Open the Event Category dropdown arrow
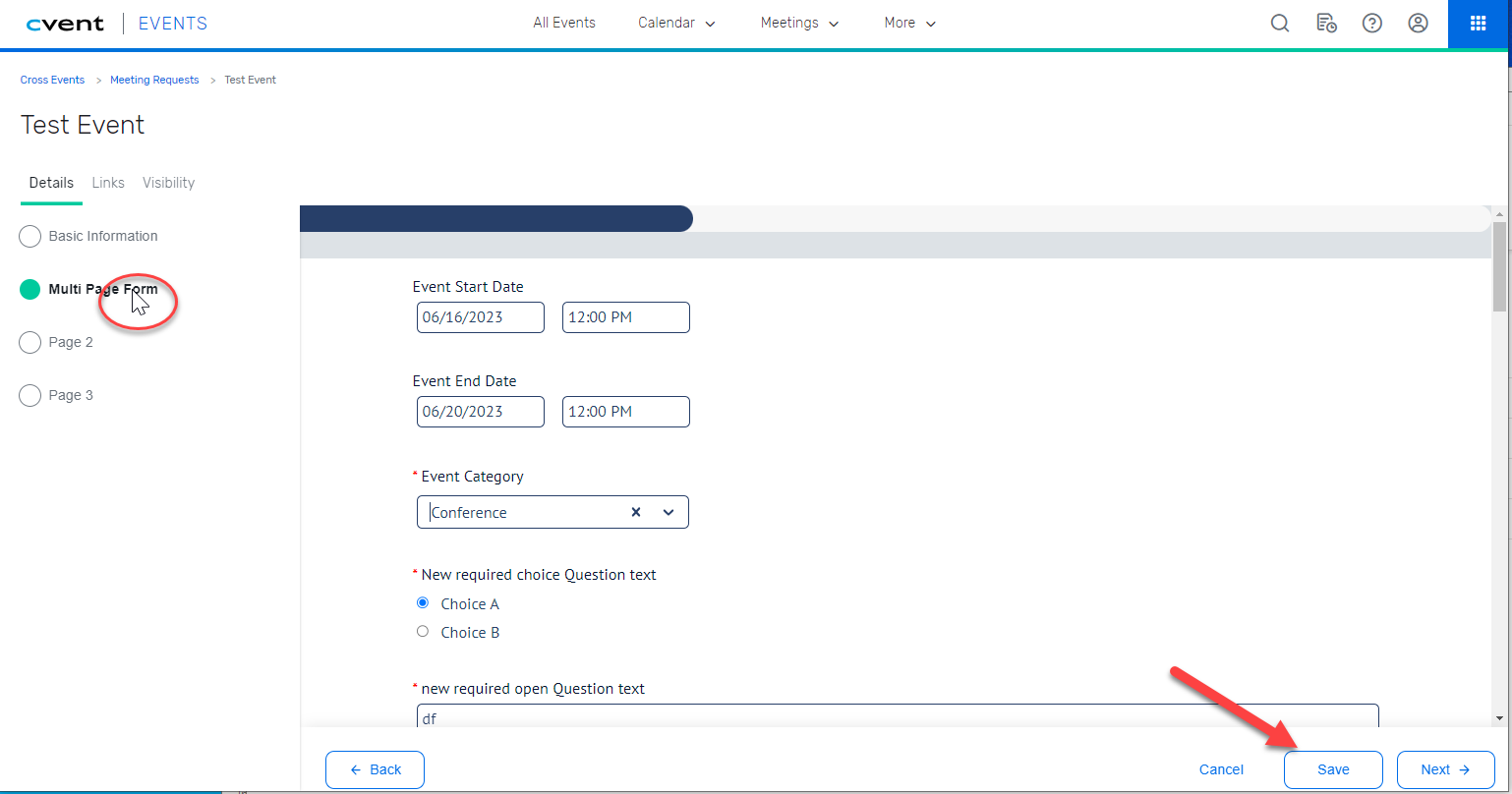The image size is (1512, 794). point(669,512)
